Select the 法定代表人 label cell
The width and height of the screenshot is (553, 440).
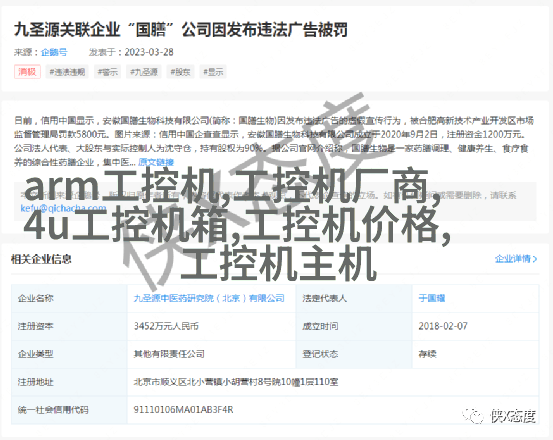[x=354, y=298]
